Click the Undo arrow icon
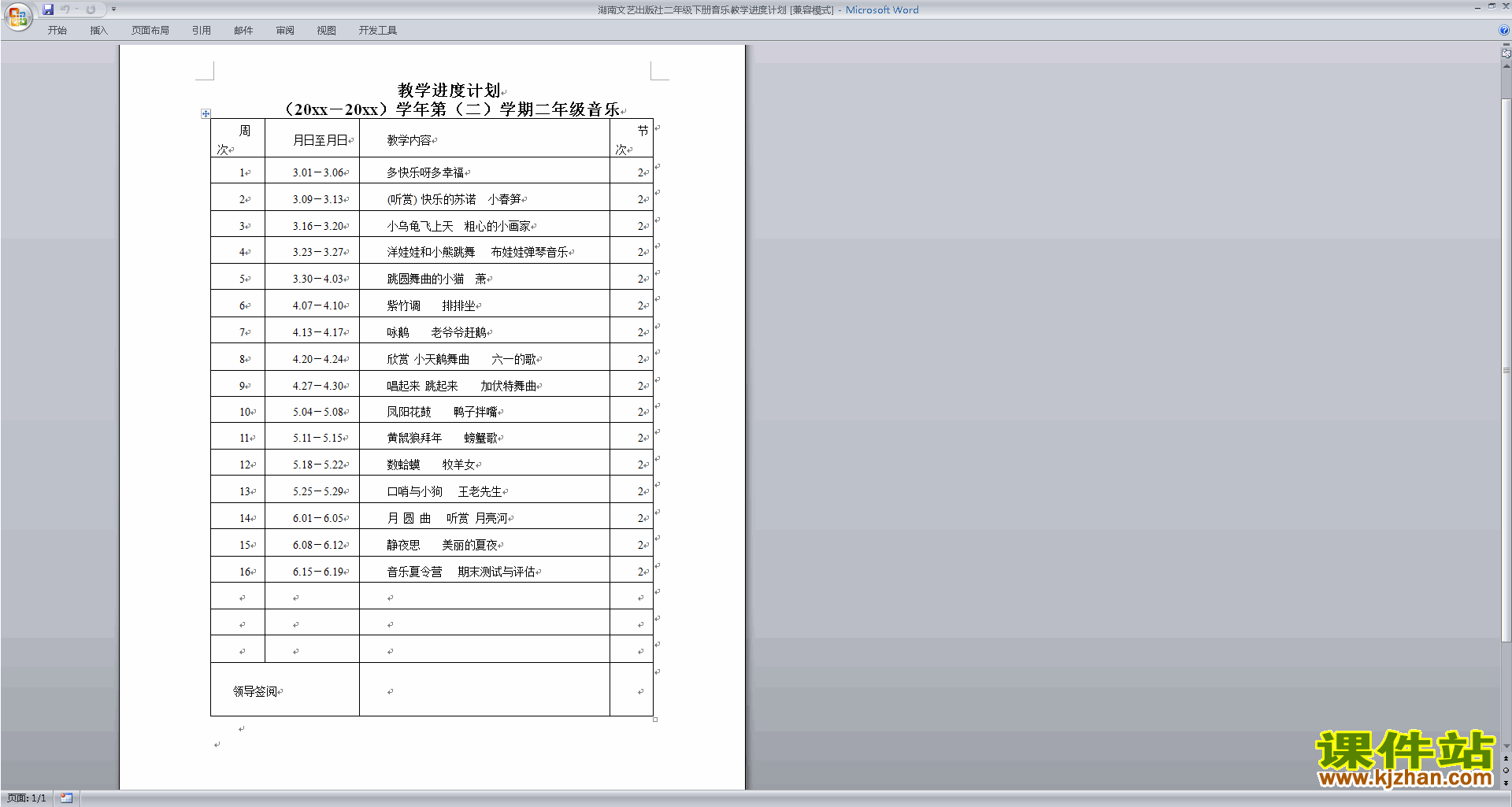 (65, 9)
